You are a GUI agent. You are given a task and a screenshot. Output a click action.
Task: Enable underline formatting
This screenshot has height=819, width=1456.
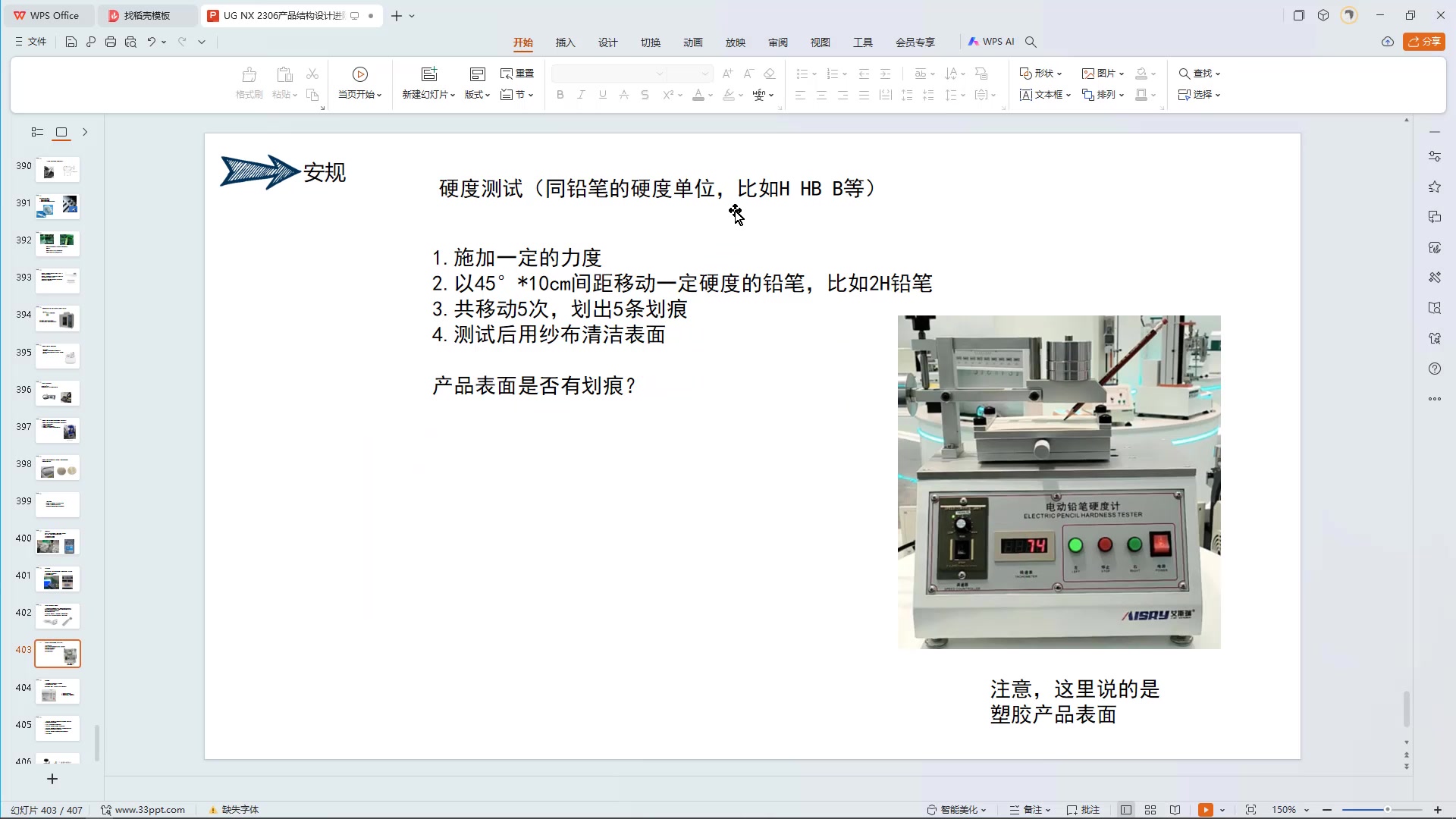tap(602, 95)
